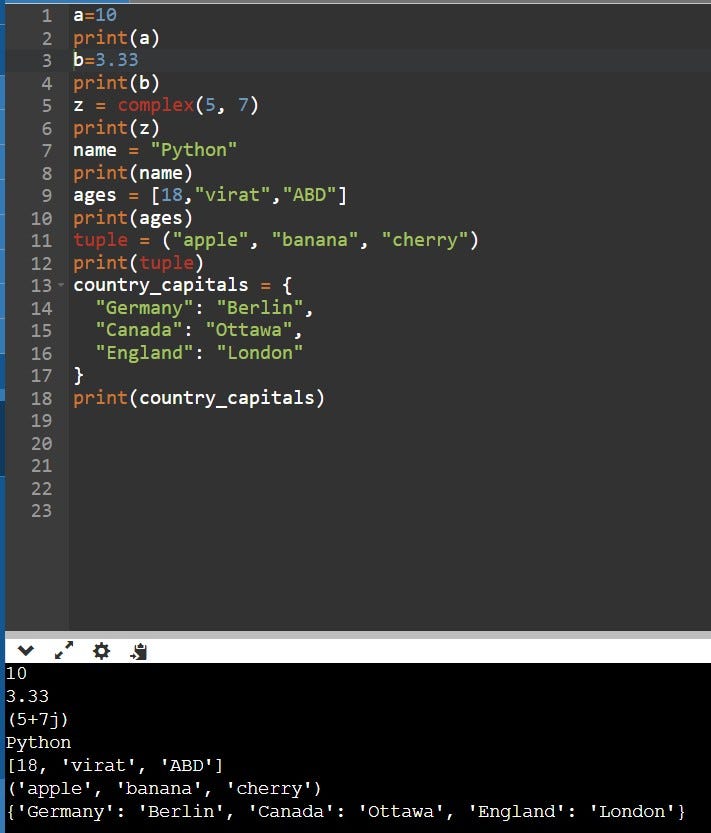This screenshot has height=833, width=711.
Task: Click the "banana" string on line 11
Action: [315, 240]
